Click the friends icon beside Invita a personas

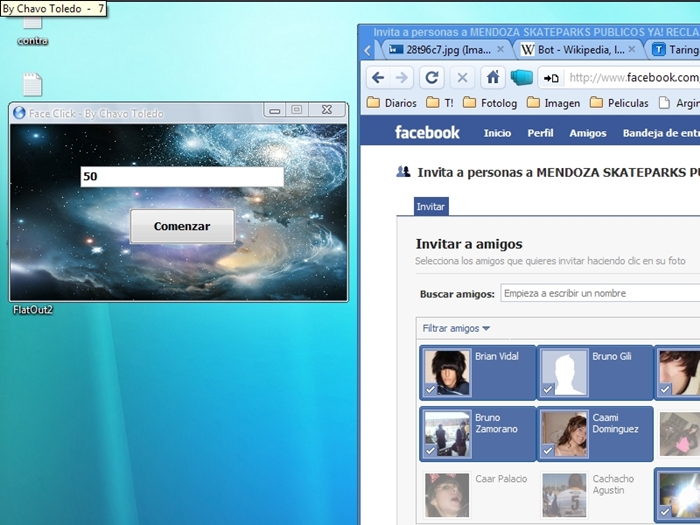pyautogui.click(x=403, y=171)
